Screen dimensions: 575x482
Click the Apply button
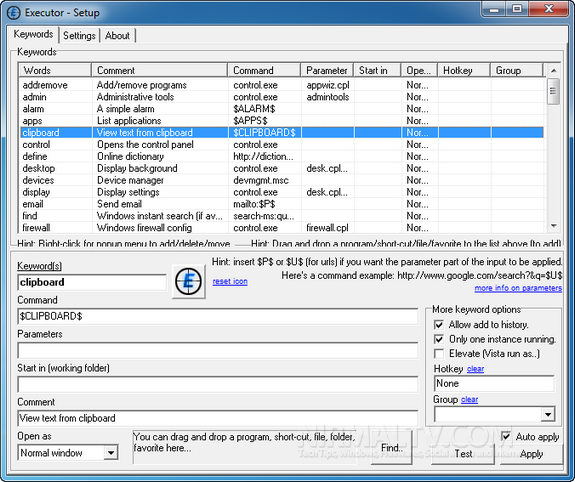(x=531, y=454)
